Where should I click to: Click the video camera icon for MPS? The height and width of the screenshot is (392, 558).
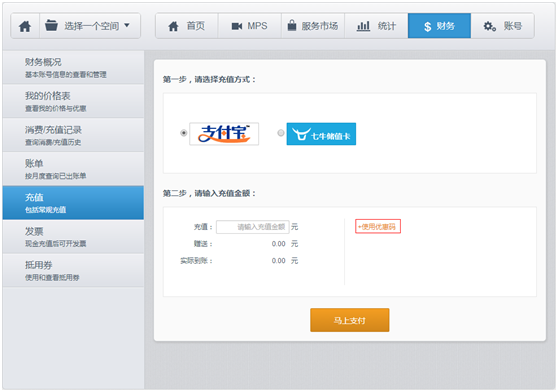point(237,26)
